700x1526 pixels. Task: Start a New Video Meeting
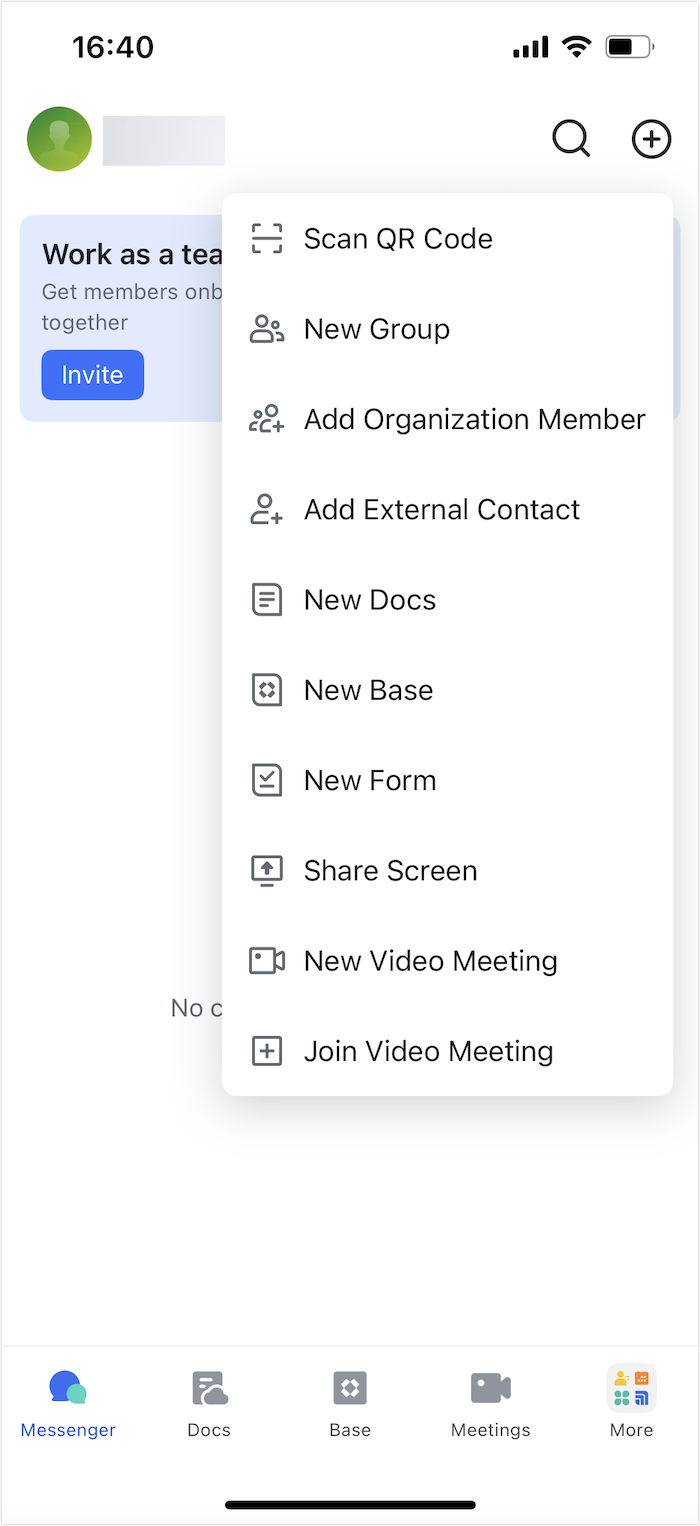[266, 960]
